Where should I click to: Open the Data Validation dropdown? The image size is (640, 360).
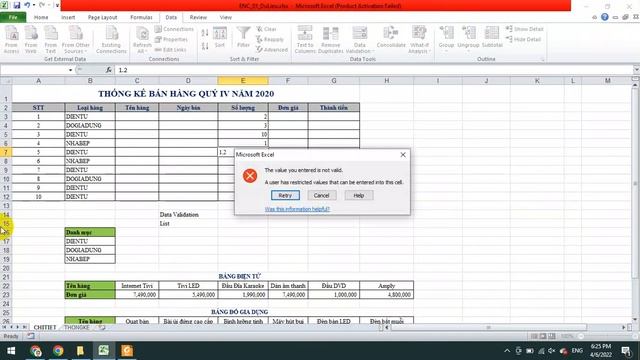click(360, 39)
